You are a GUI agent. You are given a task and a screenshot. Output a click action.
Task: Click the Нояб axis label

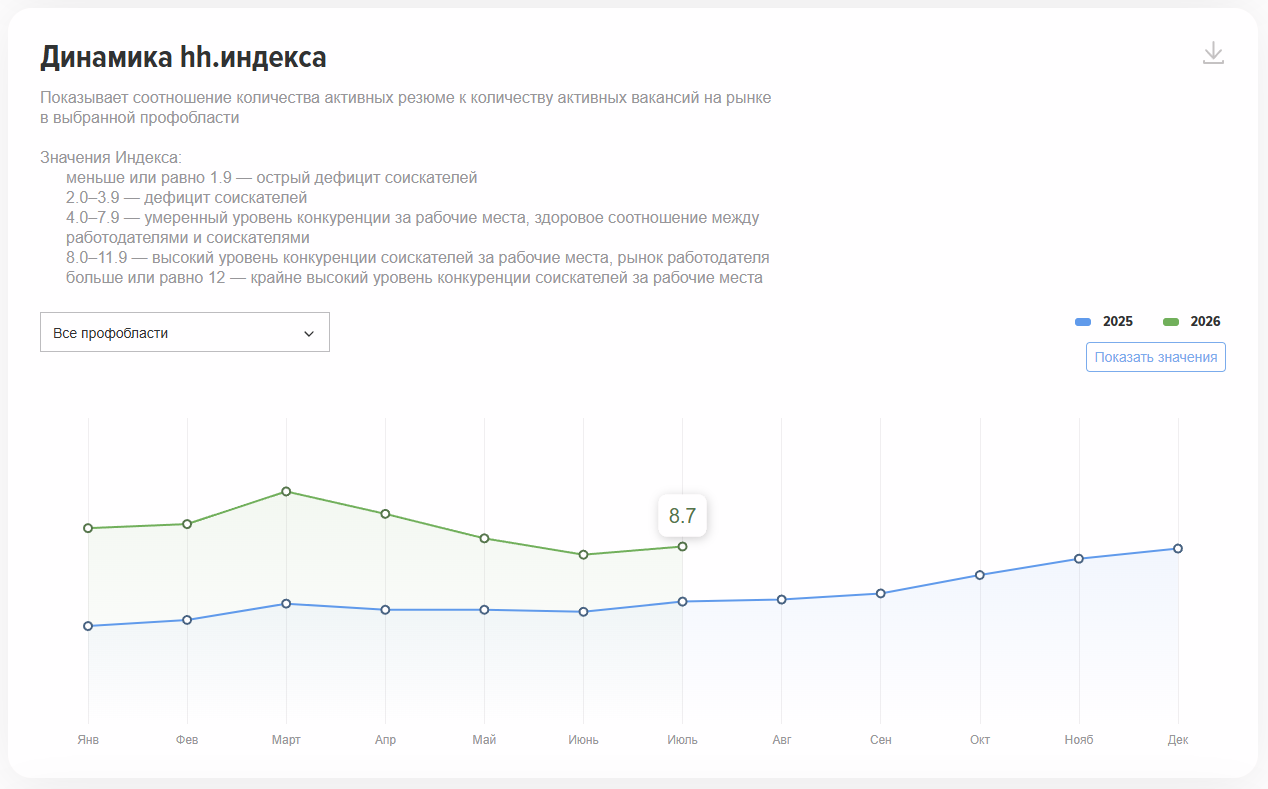point(1079,740)
